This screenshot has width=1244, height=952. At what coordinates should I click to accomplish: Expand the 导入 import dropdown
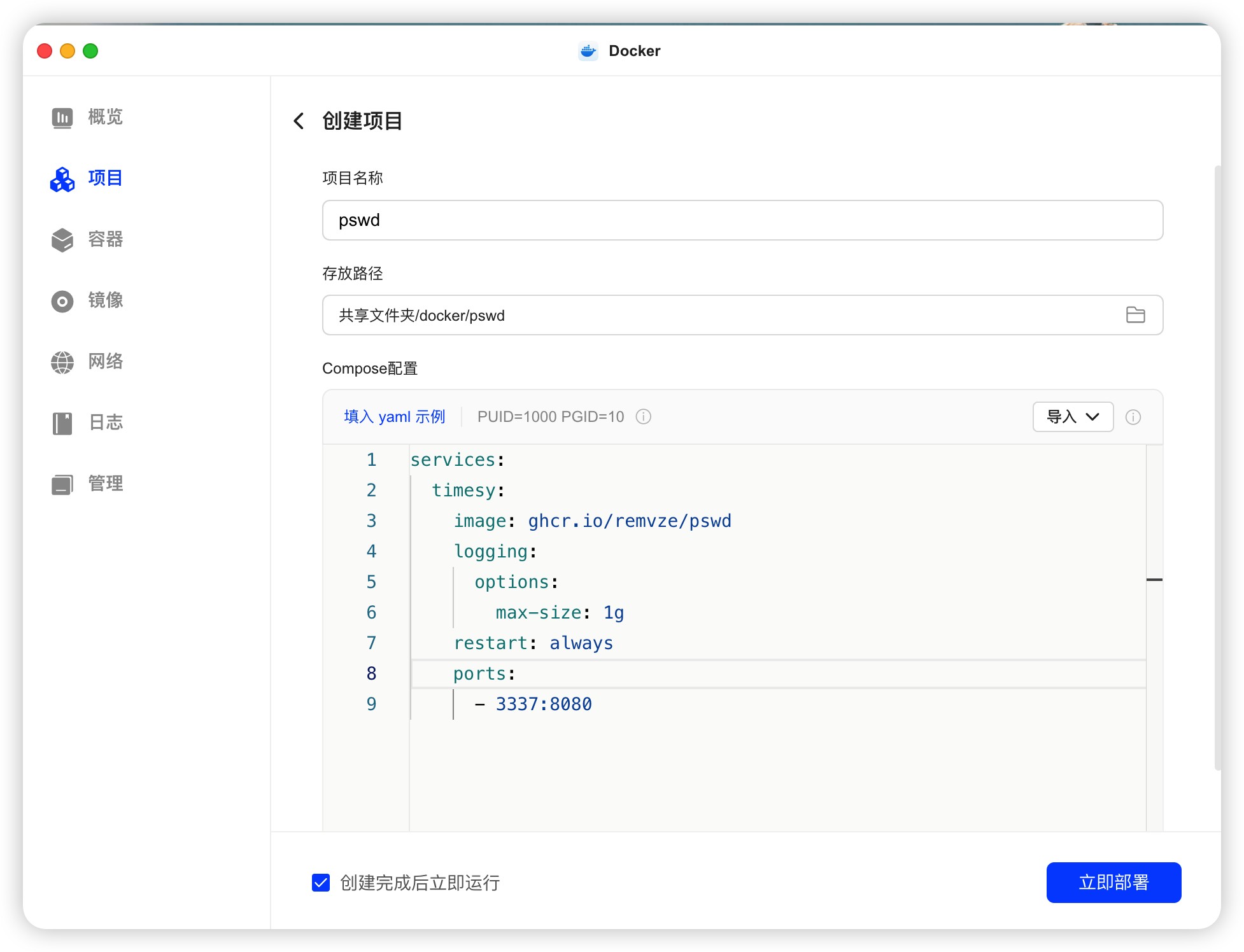1073,417
